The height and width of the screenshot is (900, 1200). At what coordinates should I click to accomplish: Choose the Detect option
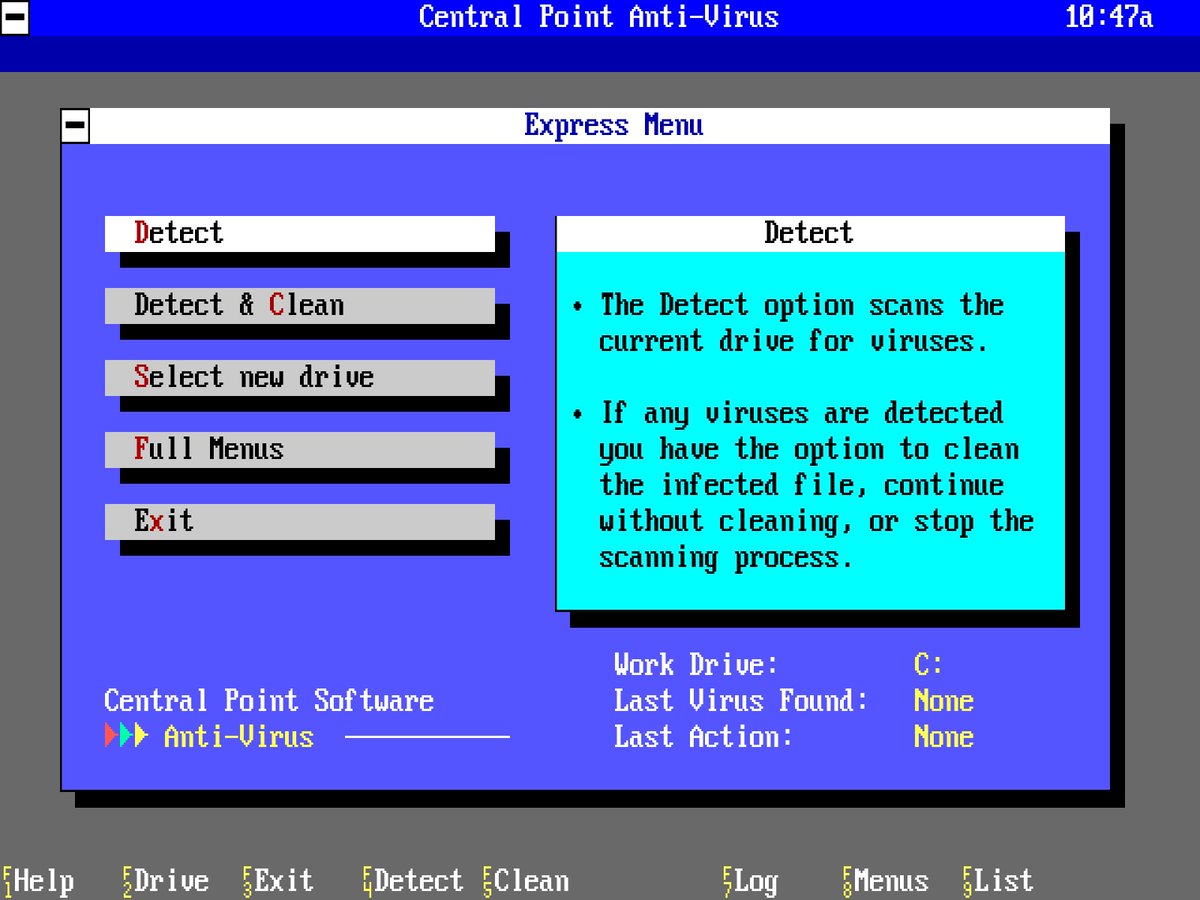(x=300, y=234)
